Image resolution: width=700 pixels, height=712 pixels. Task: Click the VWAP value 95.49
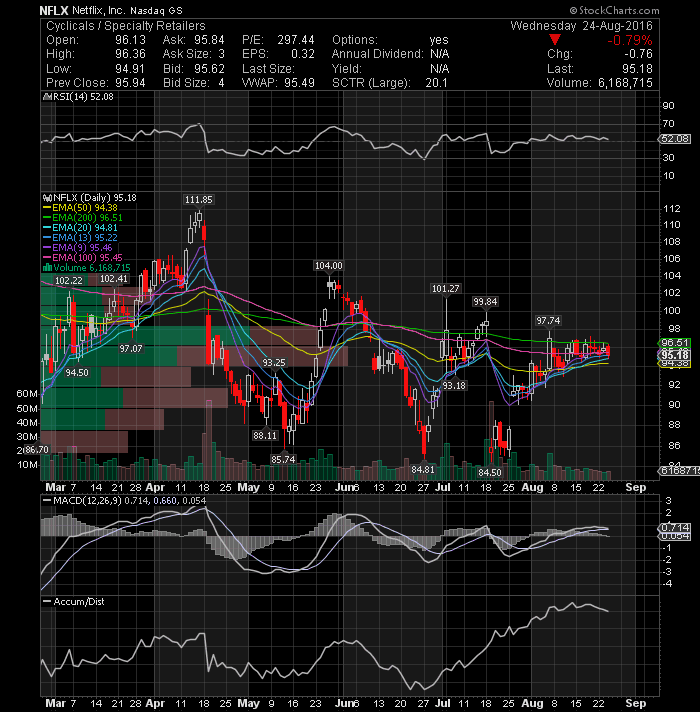pyautogui.click(x=300, y=83)
